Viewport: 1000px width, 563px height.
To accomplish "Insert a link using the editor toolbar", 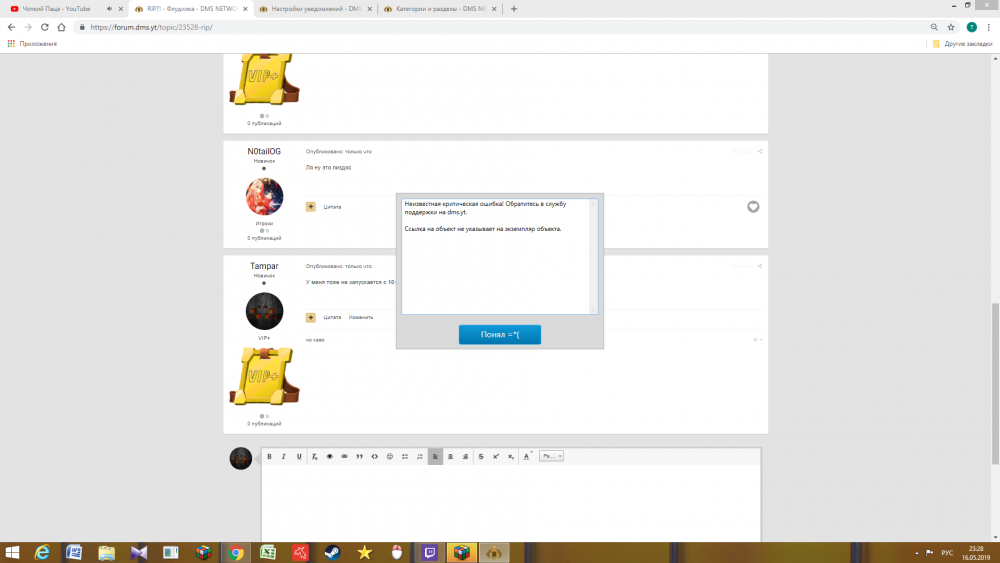I will pos(345,456).
